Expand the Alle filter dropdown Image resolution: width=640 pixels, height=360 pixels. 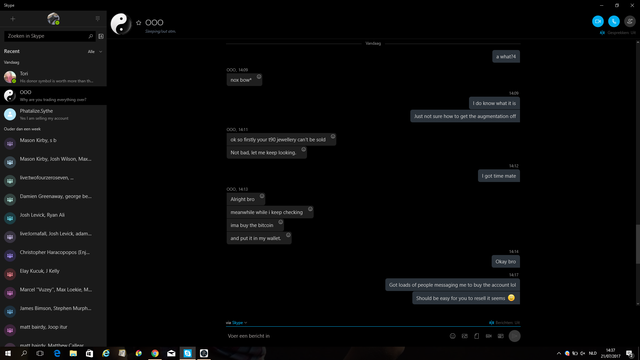click(95, 52)
